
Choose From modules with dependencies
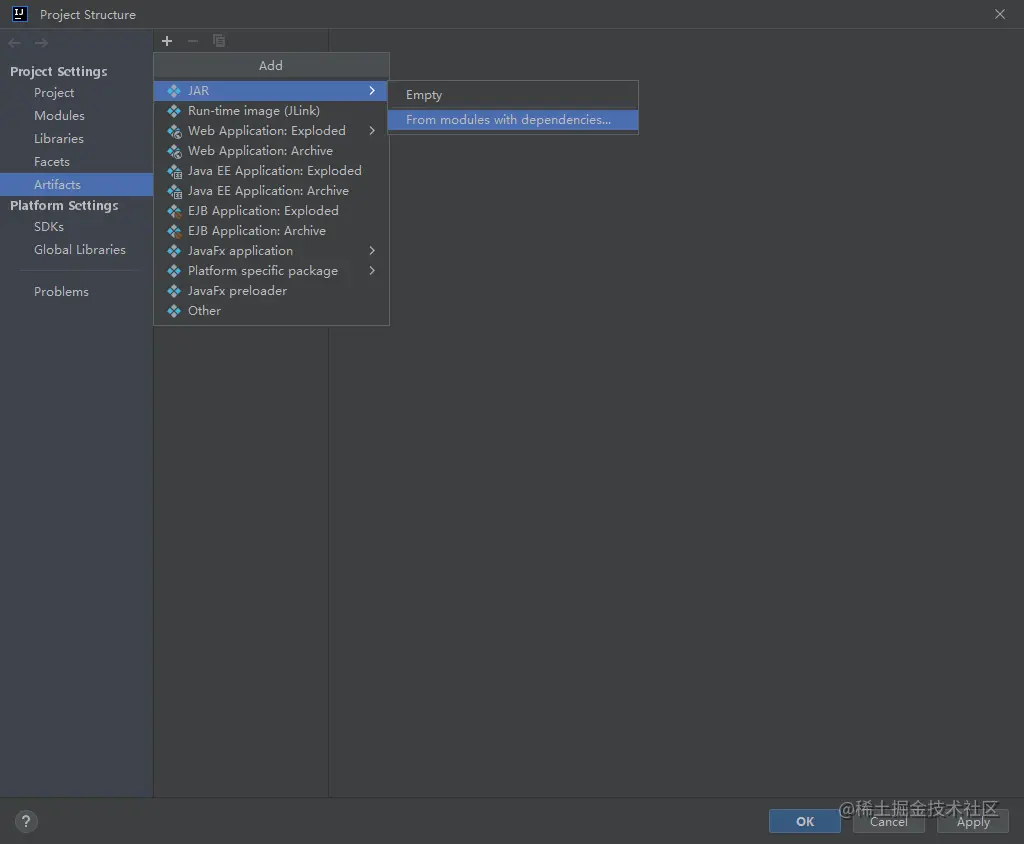(513, 120)
